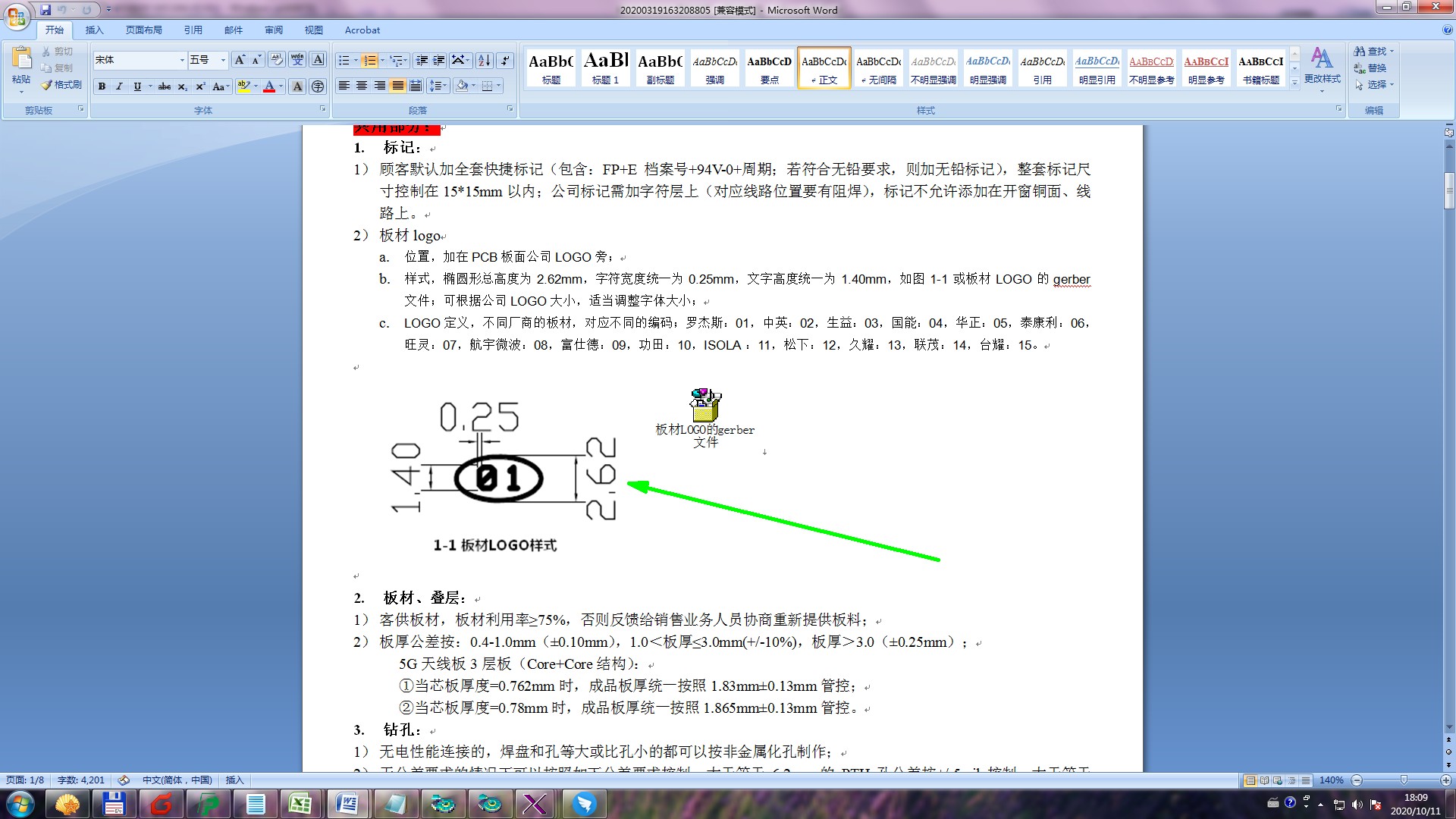
Task: Expand the line spacing dropdown
Action: 443,86
